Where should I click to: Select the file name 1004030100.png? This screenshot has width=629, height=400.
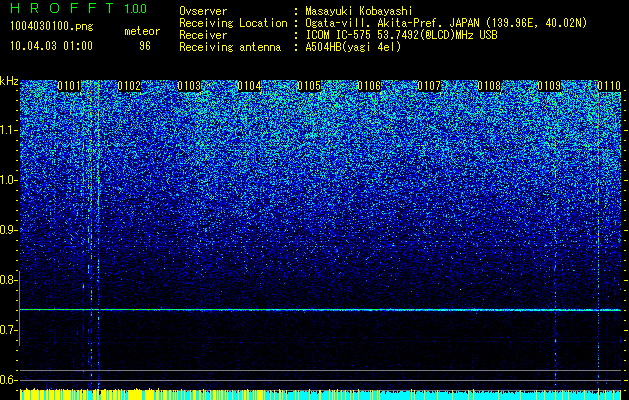[x=52, y=27]
